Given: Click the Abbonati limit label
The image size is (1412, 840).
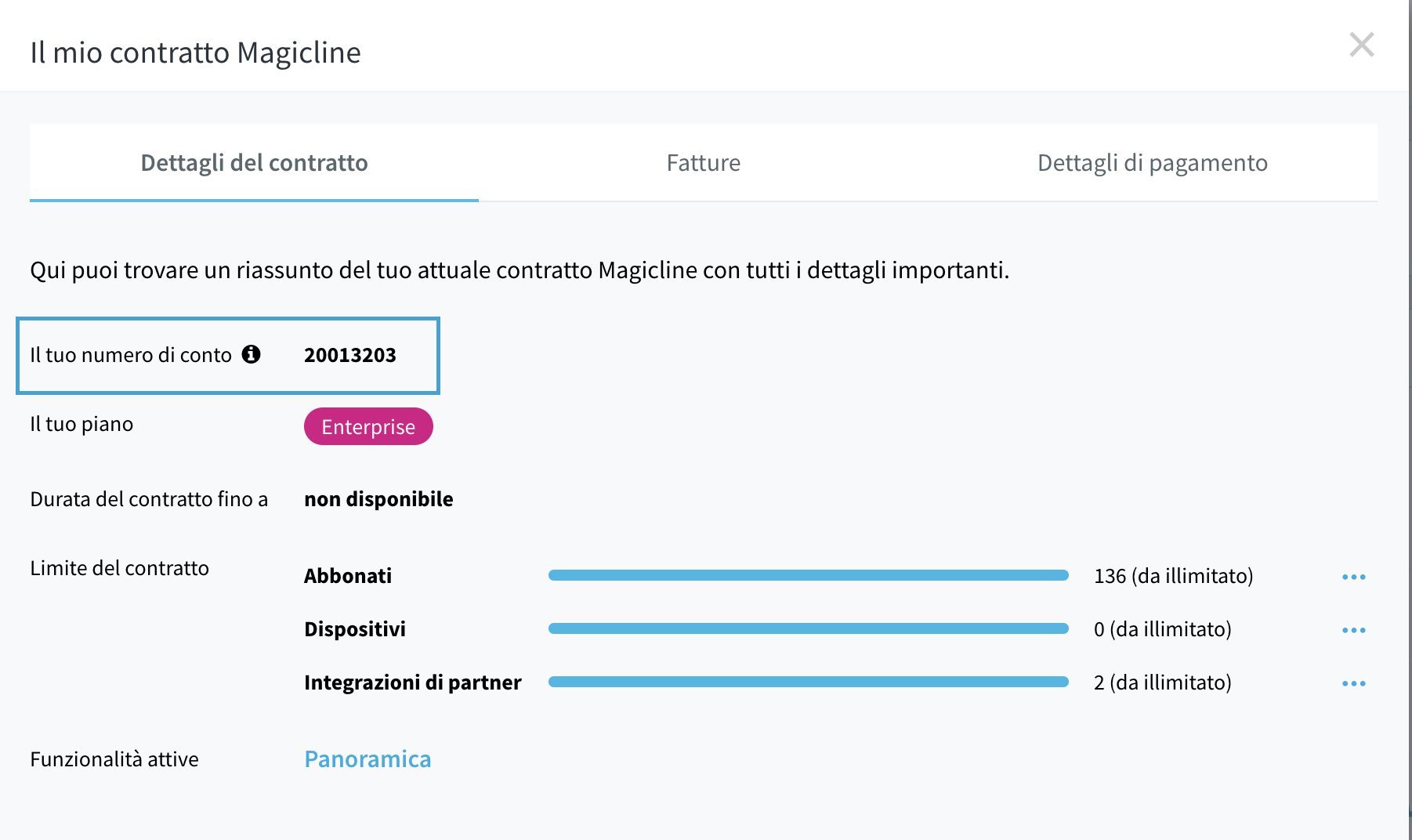Looking at the screenshot, I should point(348,576).
